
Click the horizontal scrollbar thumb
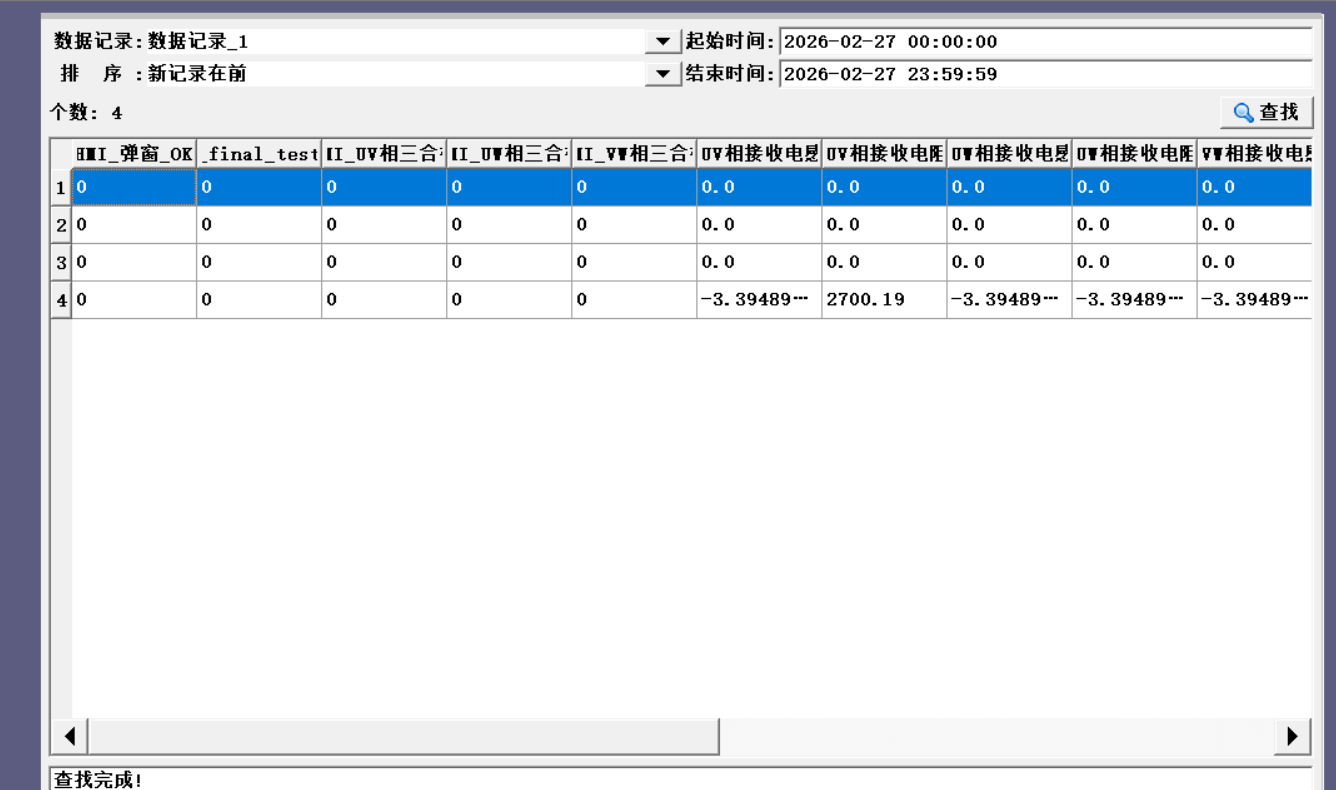[404, 737]
